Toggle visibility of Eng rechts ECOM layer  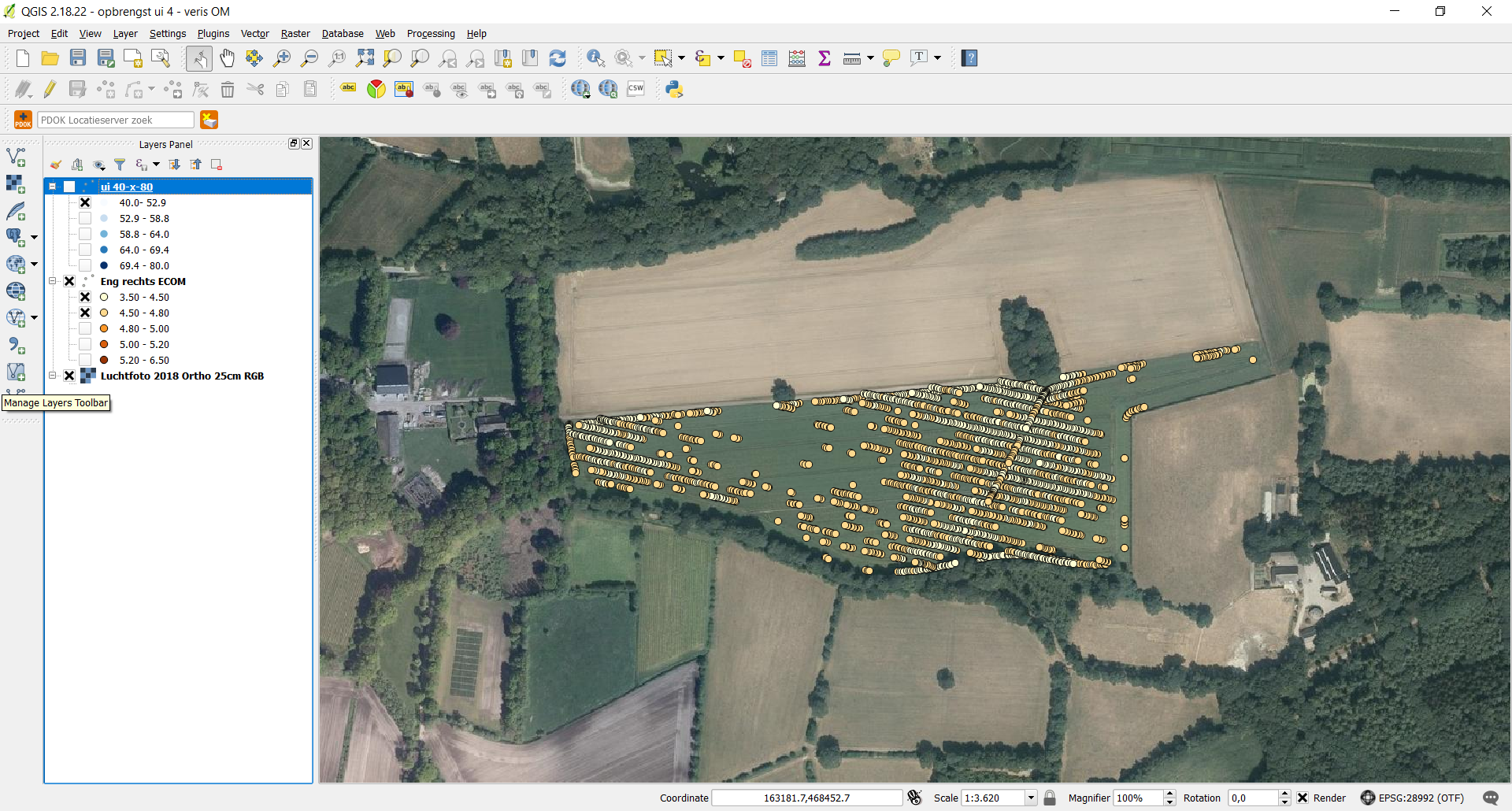69,281
